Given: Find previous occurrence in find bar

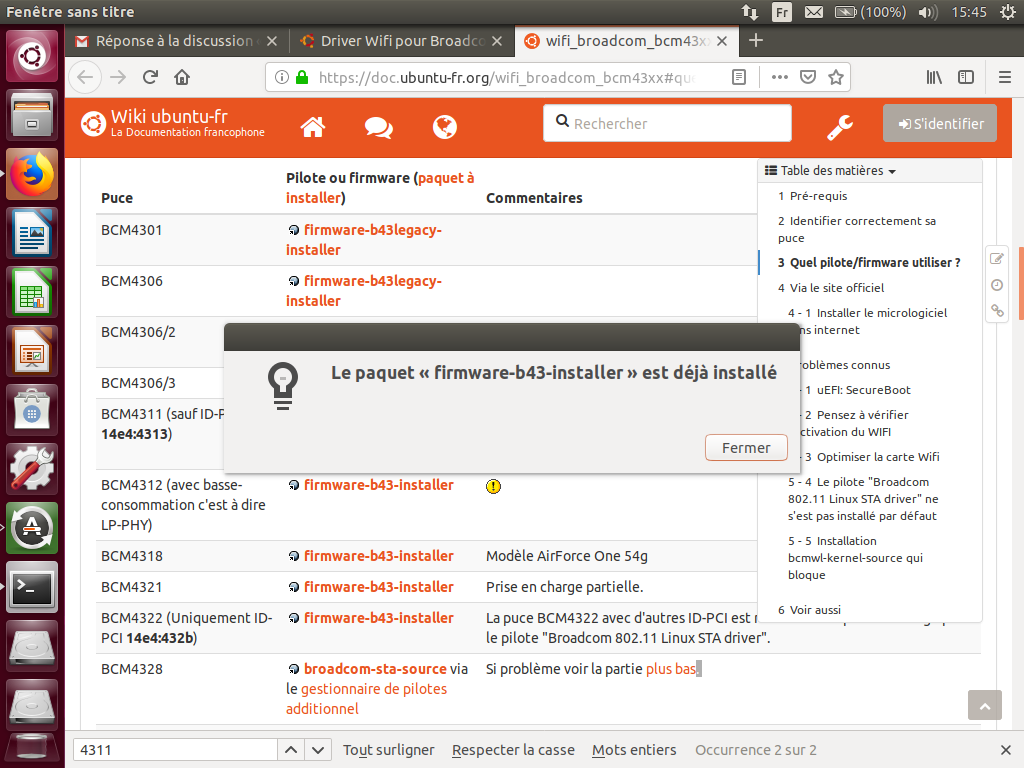Looking at the screenshot, I should tap(291, 750).
